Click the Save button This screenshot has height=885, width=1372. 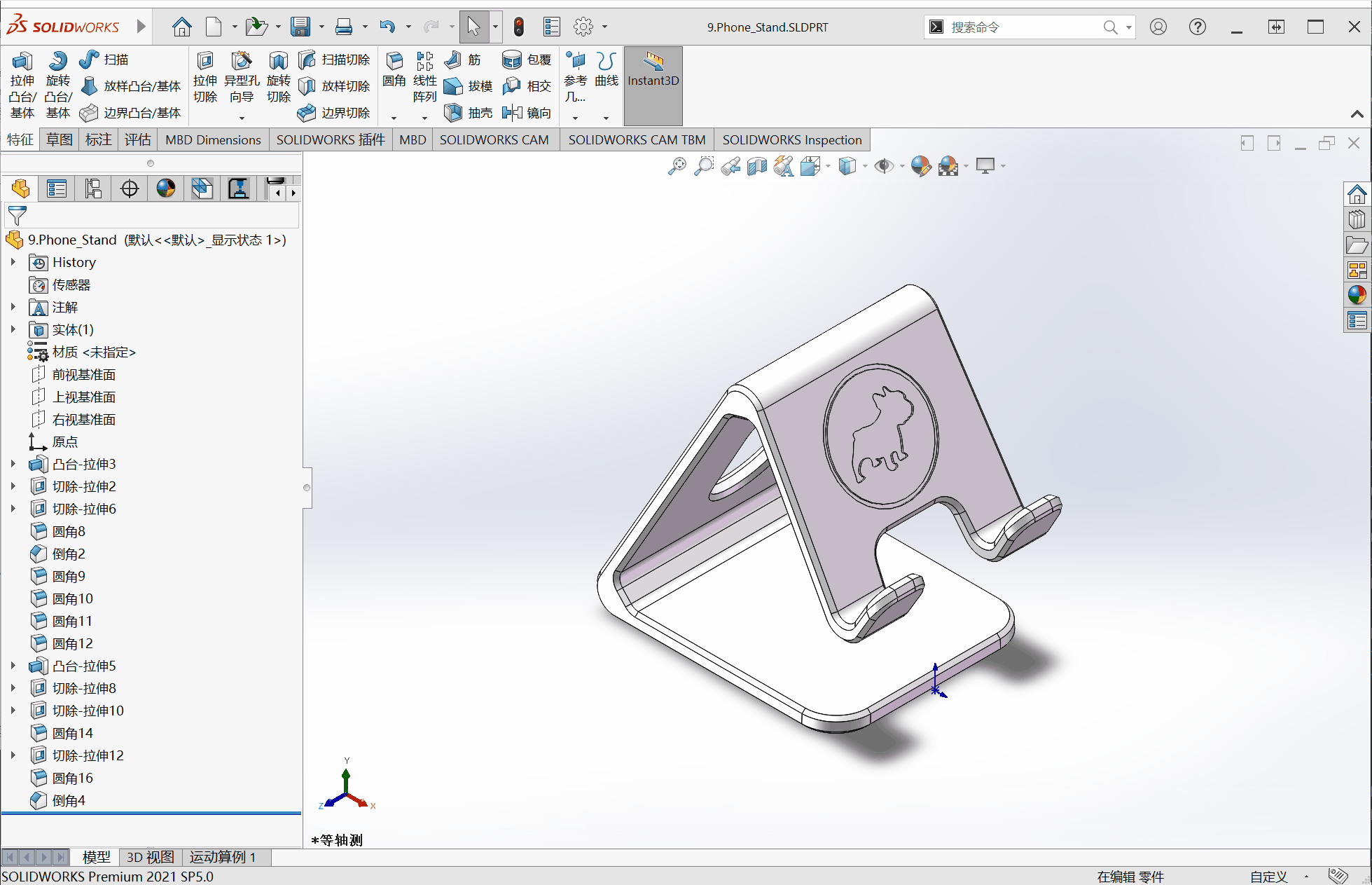point(300,27)
